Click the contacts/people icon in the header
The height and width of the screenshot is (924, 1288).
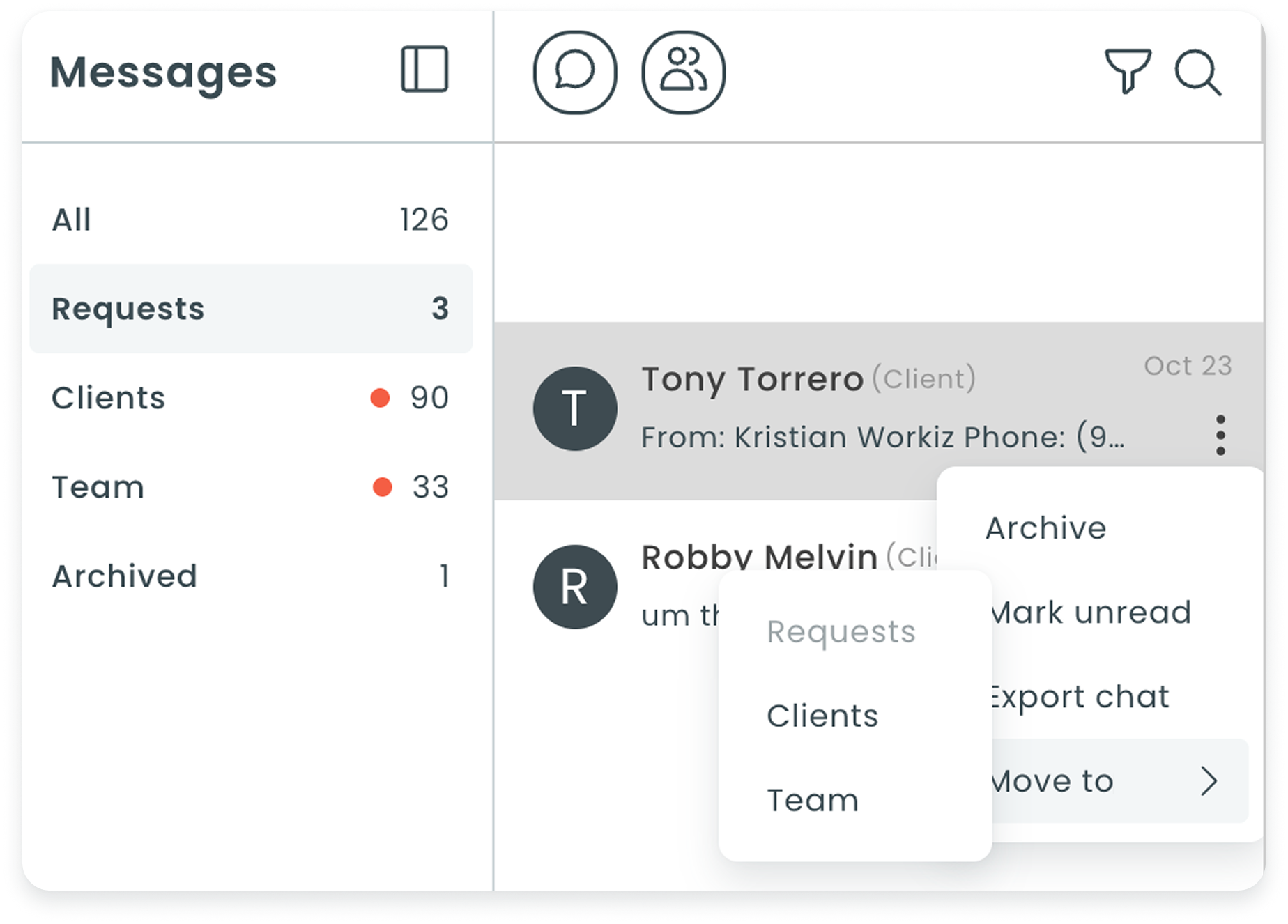click(682, 71)
